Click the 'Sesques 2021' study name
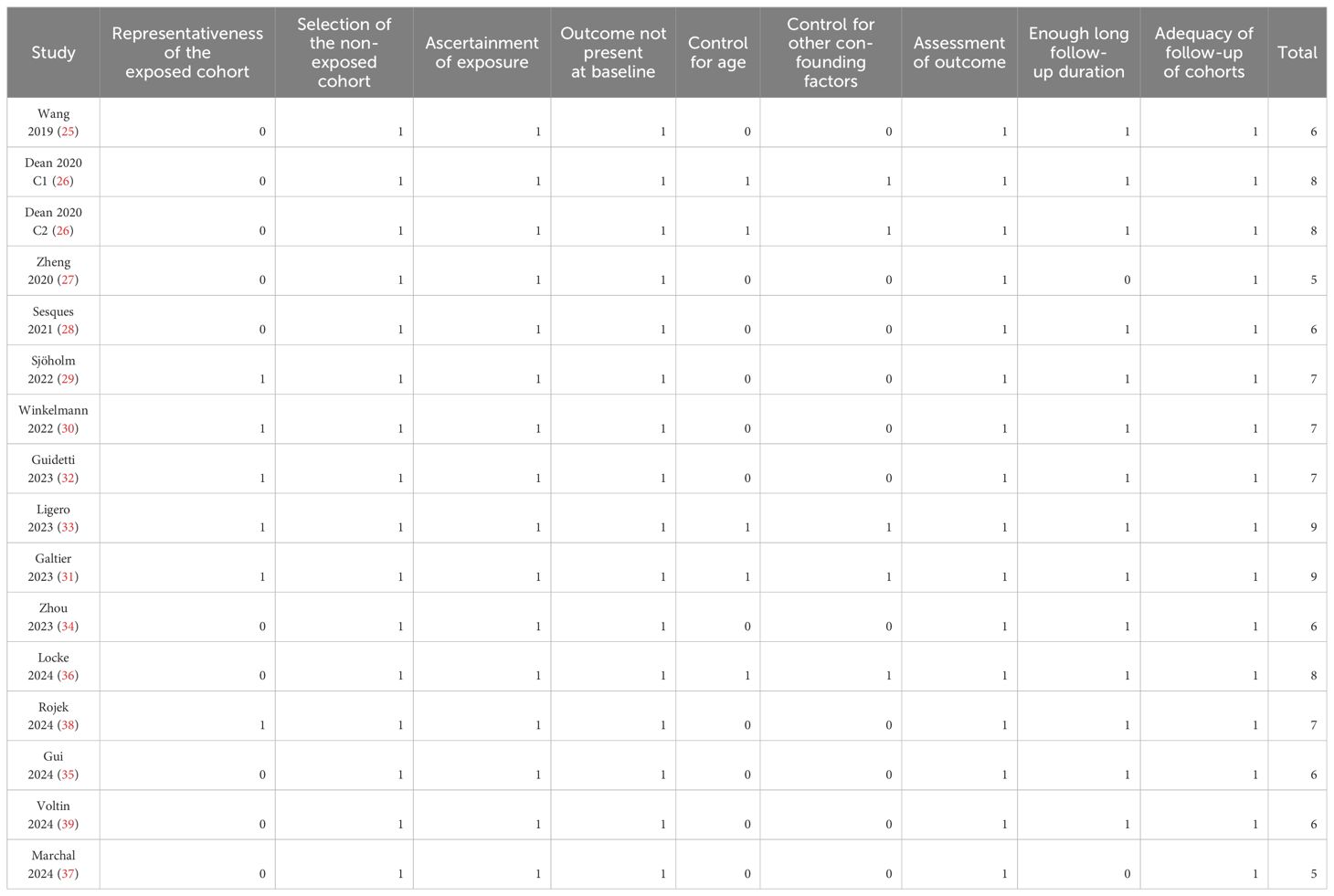The image size is (1334, 896). [53, 320]
